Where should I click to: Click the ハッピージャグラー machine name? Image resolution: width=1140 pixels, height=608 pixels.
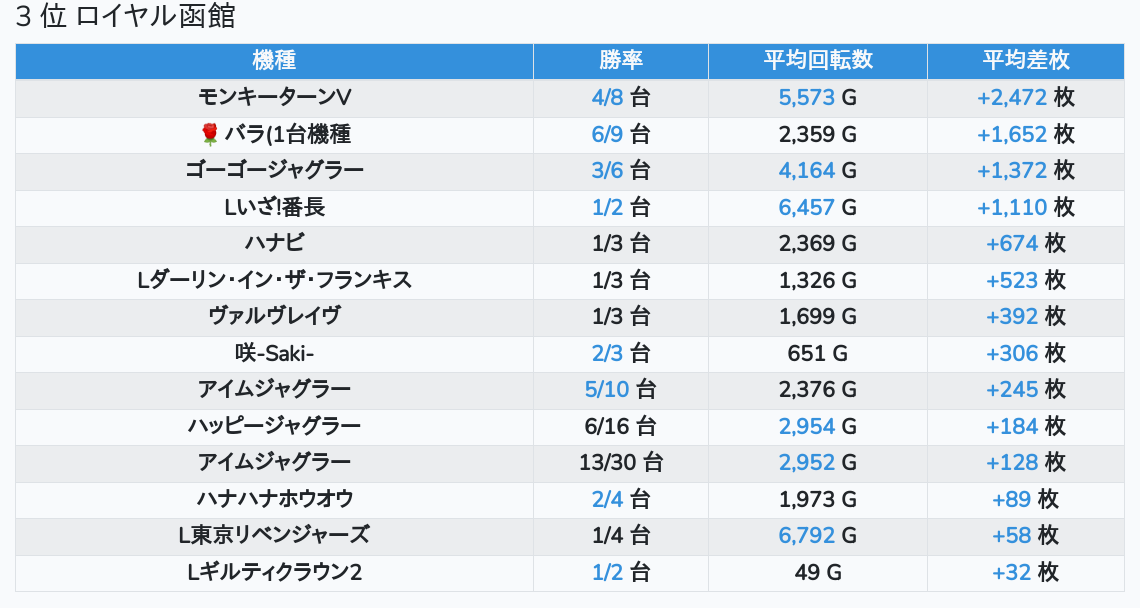[x=274, y=426]
